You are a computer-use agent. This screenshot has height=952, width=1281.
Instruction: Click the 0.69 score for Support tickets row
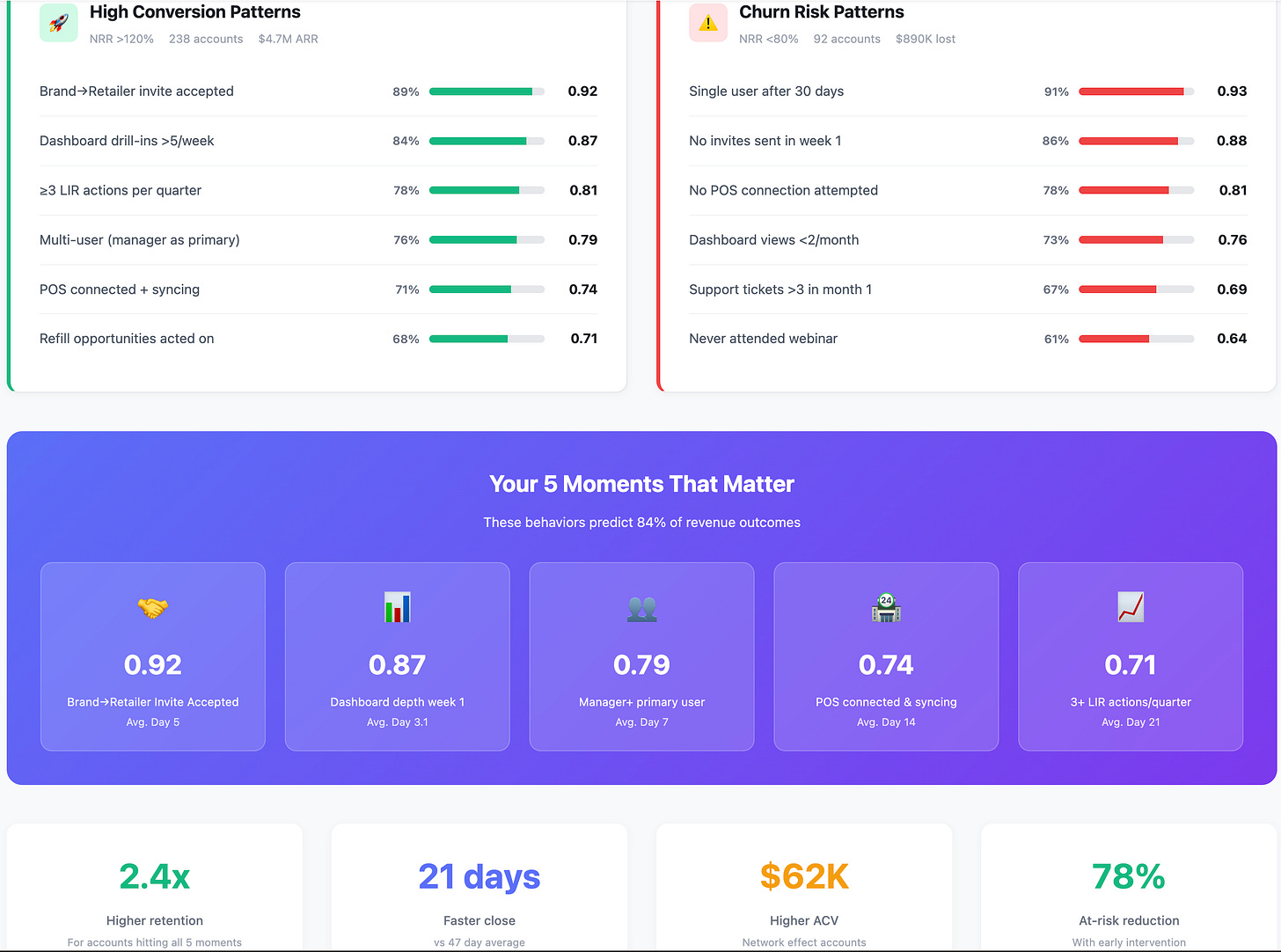point(1232,289)
